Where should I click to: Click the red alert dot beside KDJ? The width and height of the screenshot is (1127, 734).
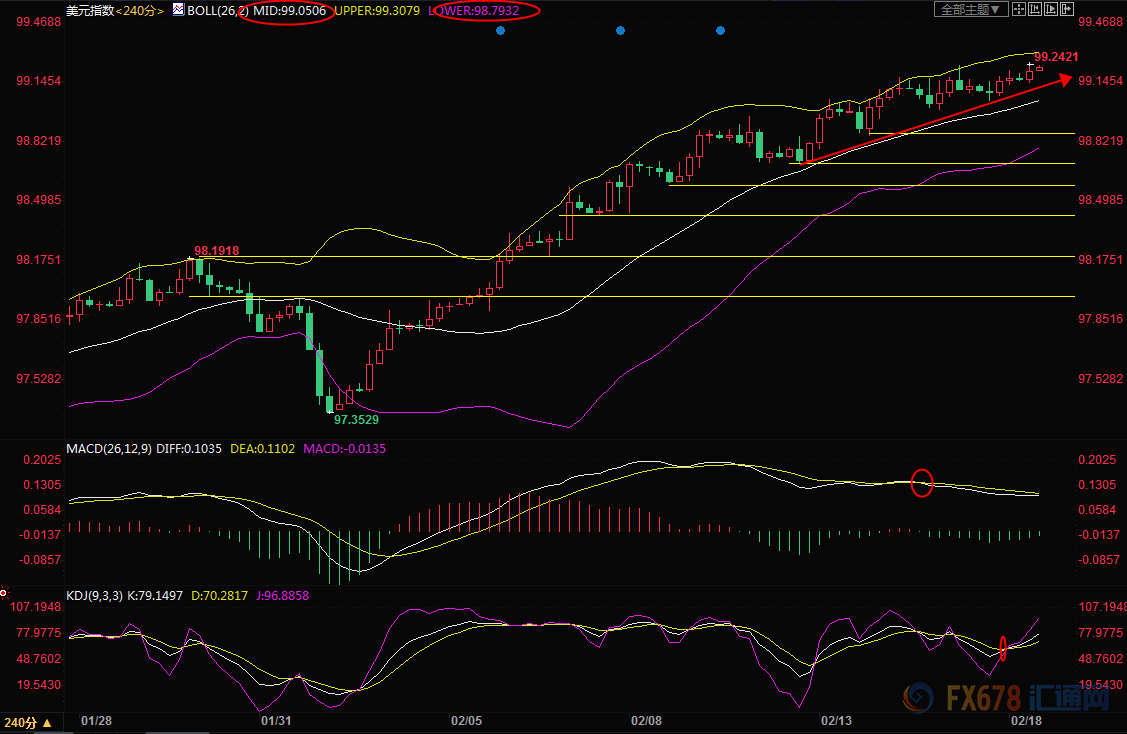4,593
